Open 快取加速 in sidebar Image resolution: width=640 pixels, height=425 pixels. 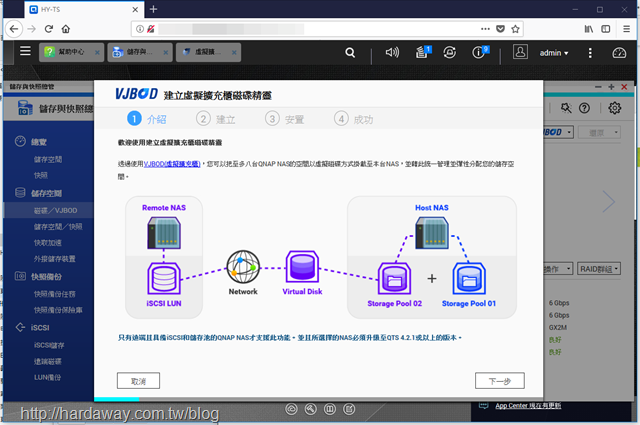48,243
